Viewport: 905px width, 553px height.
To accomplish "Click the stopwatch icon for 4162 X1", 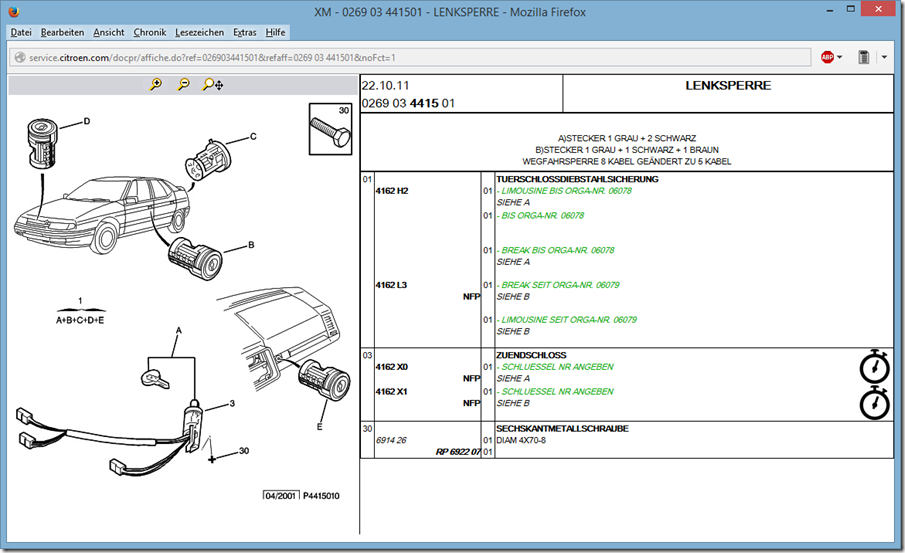I will coord(874,402).
